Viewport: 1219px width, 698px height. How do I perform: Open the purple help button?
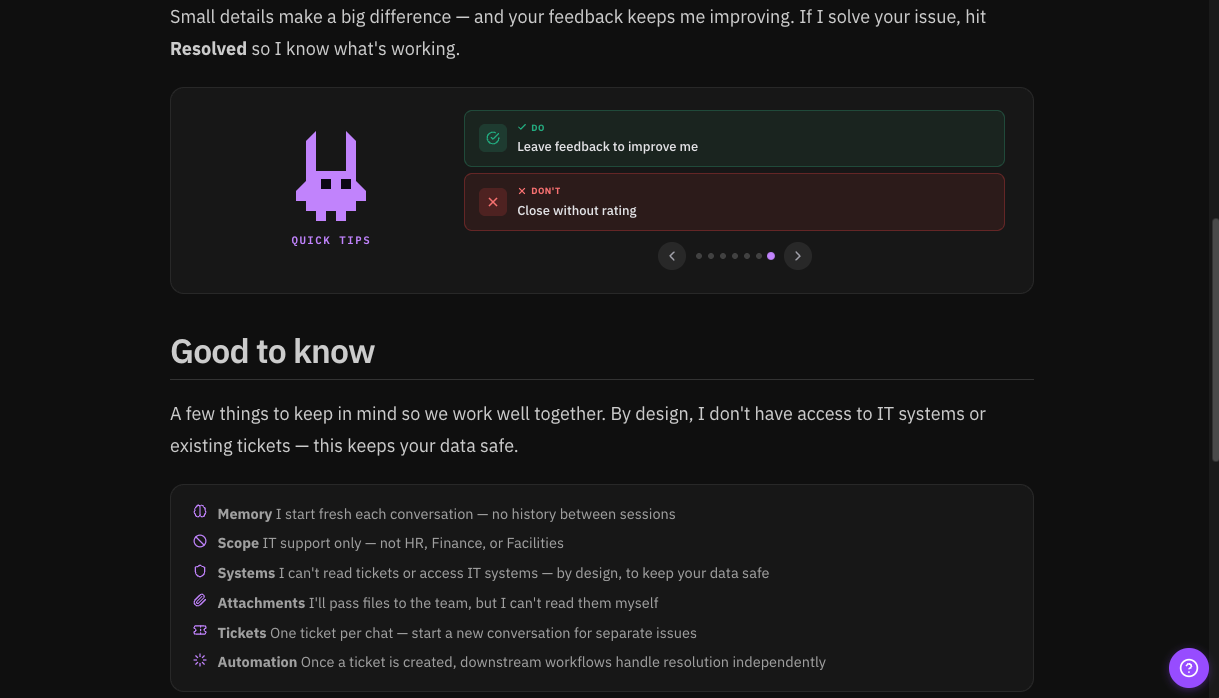[1188, 668]
